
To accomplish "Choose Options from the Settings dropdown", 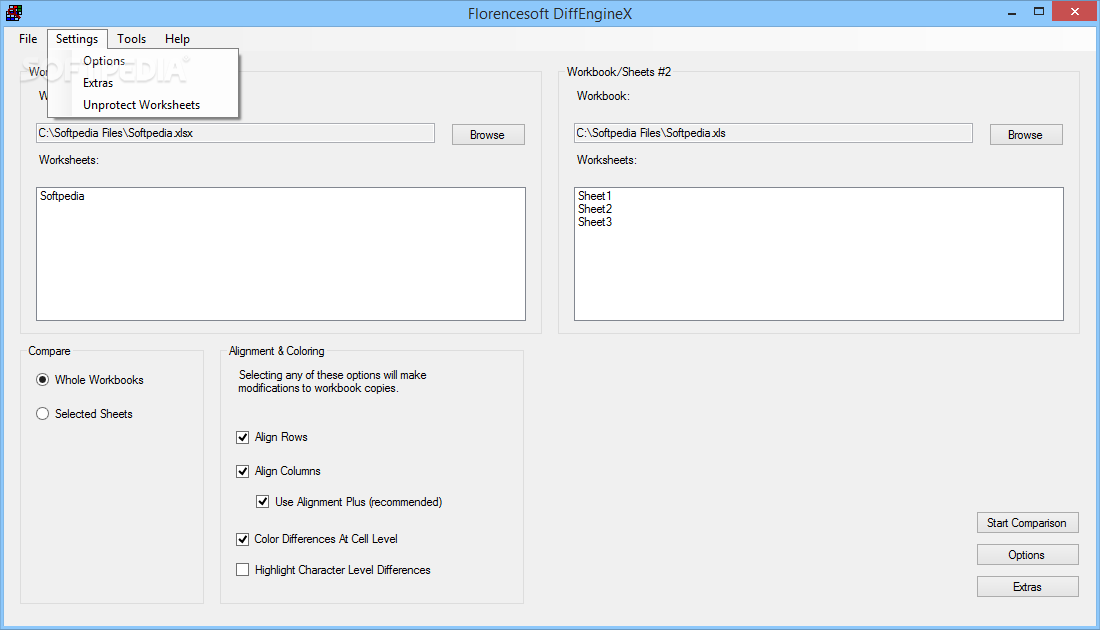I will (143, 61).
